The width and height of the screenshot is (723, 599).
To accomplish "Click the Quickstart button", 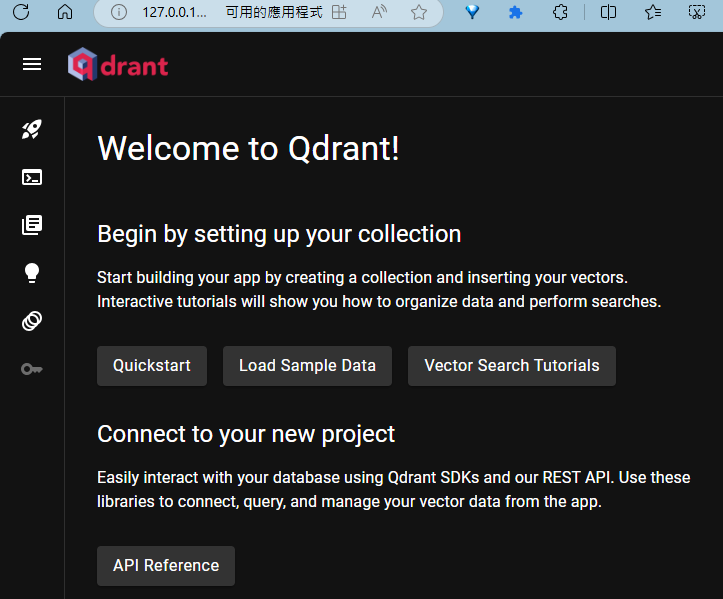I will (x=152, y=366).
